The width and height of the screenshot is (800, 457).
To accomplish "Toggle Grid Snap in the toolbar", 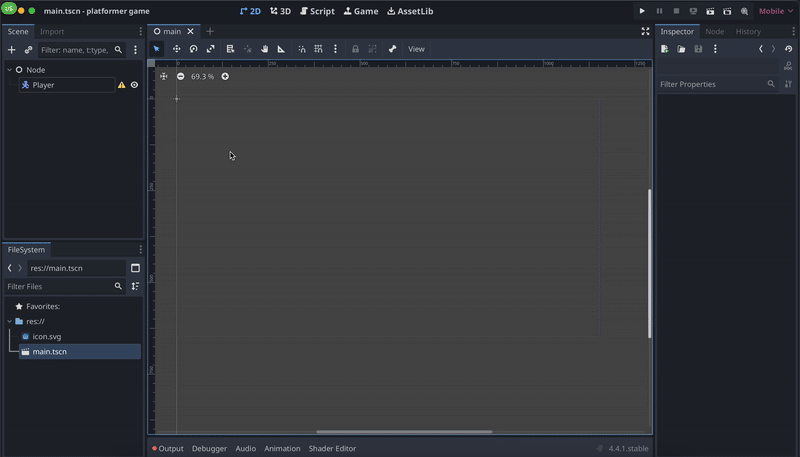I will pyautogui.click(x=318, y=49).
